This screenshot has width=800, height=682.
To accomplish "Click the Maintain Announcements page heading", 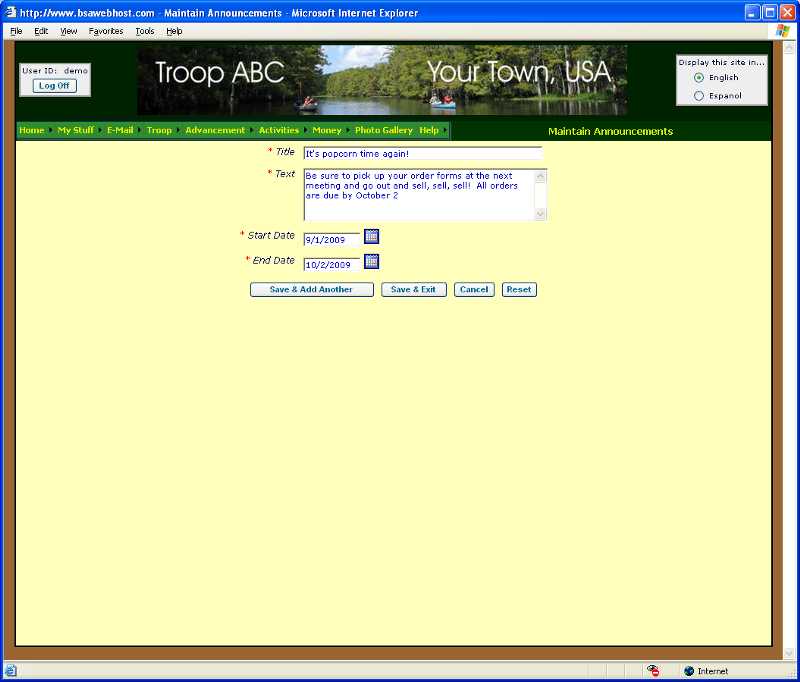I will pos(610,131).
